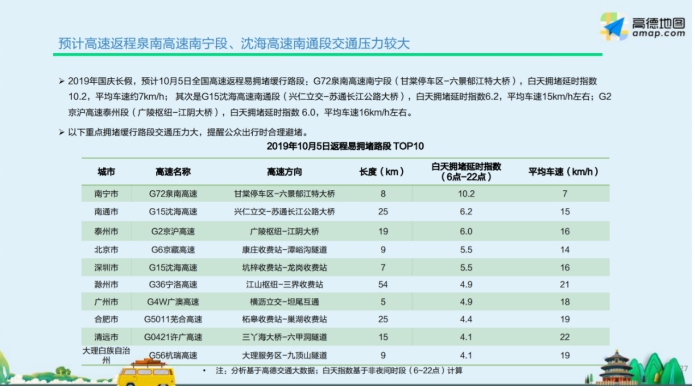693x386 pixels.
Task: Select the 广州市 cell
Action: coord(106,302)
